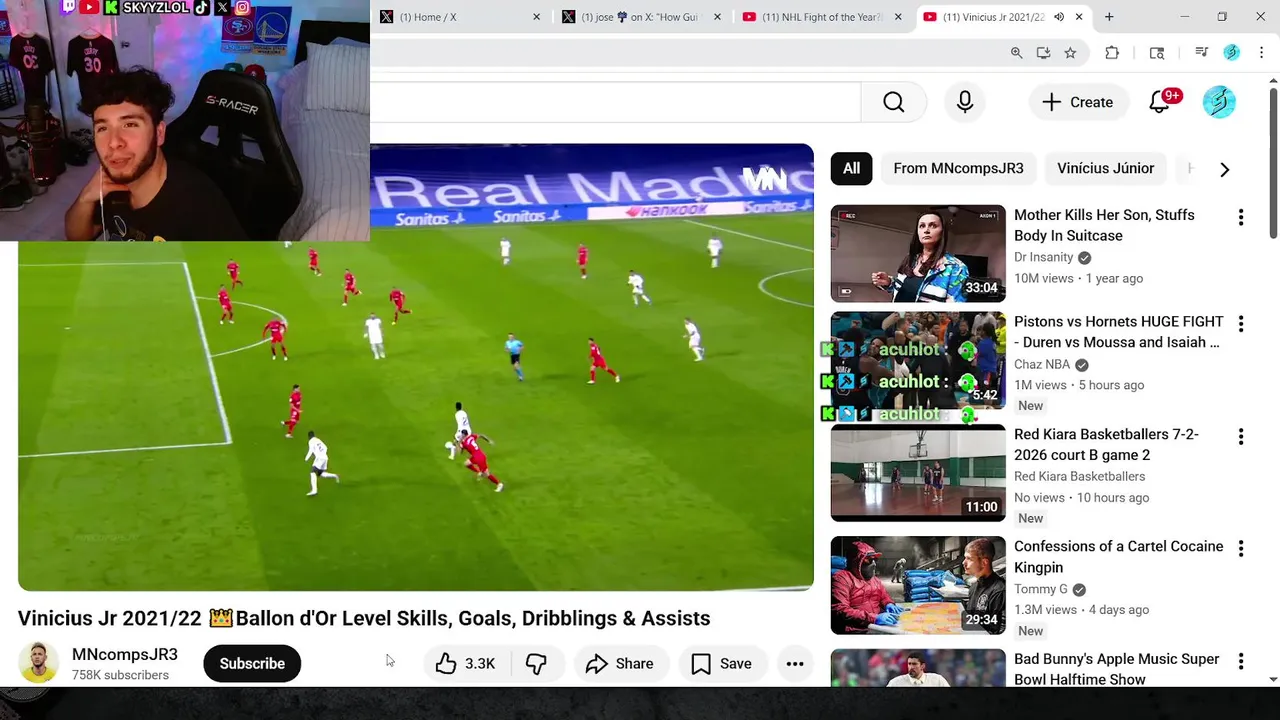Open options for Red Kiara Basketballers video
The image size is (1280, 720).
point(1241,437)
